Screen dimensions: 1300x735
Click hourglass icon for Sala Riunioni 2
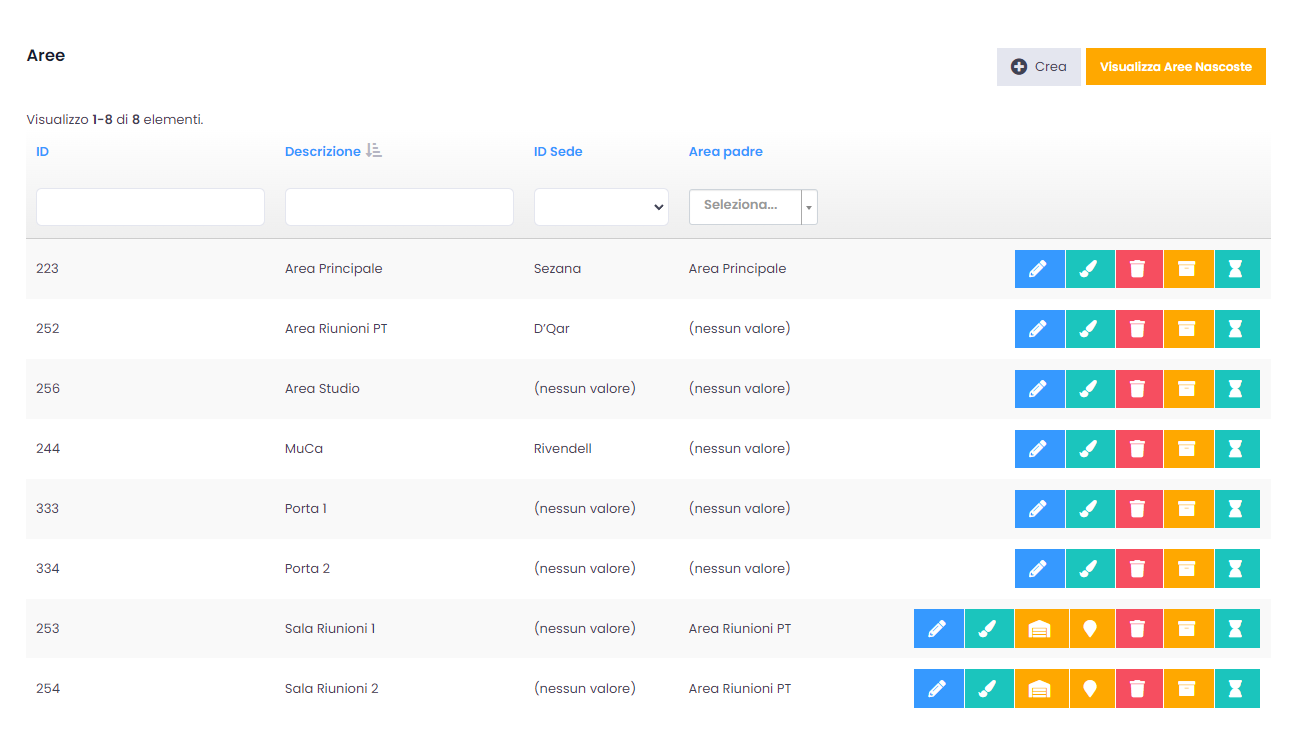1236,689
